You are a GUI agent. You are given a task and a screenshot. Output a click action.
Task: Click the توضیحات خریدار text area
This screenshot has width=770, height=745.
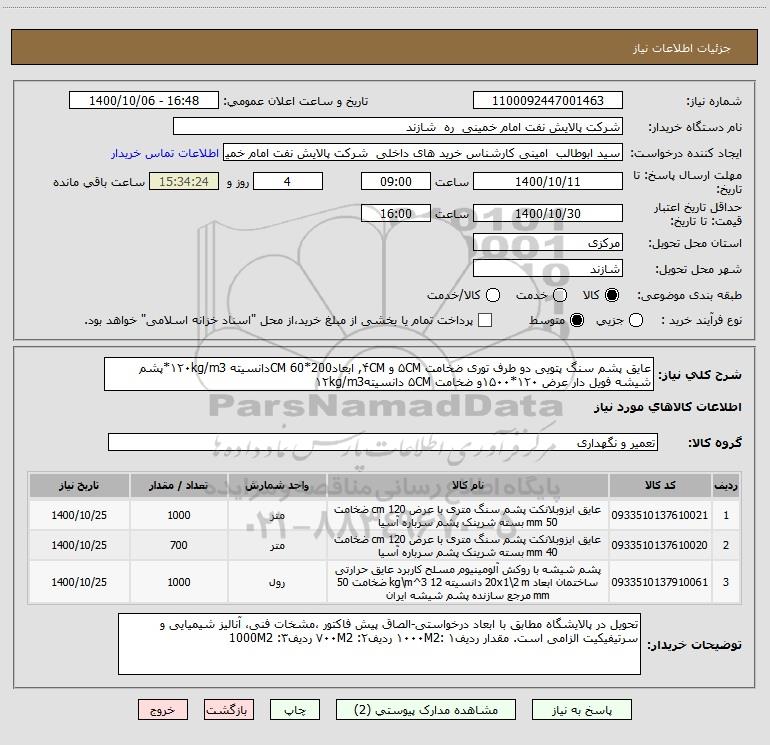tap(379, 643)
